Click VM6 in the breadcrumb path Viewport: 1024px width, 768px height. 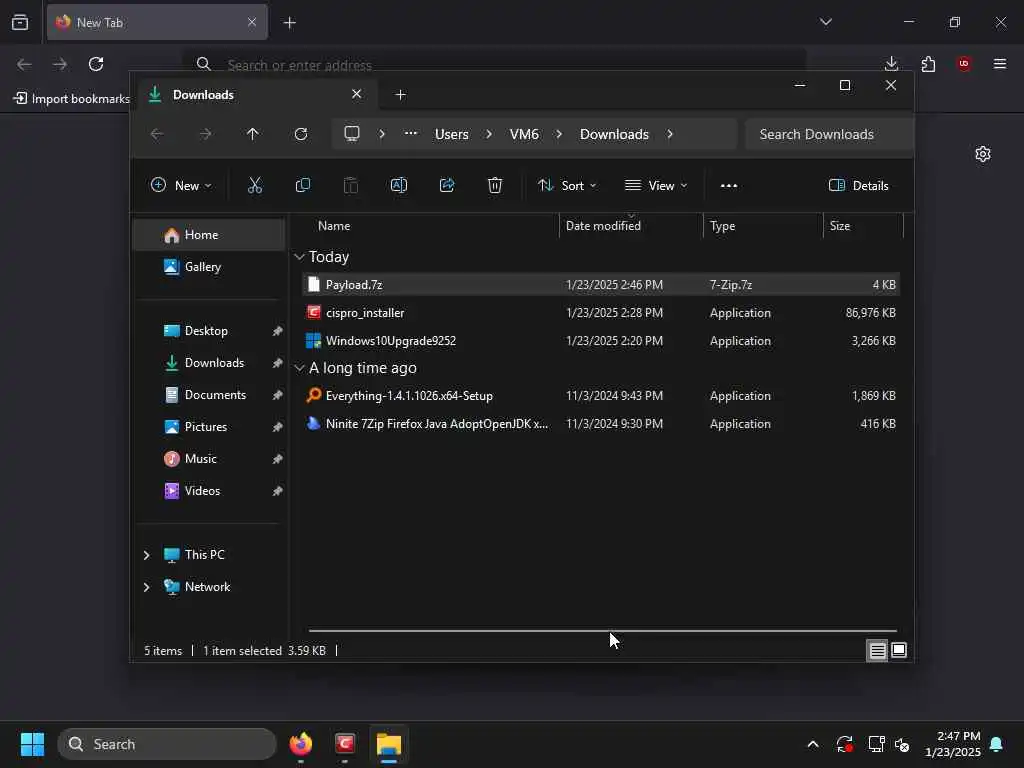[x=524, y=134]
